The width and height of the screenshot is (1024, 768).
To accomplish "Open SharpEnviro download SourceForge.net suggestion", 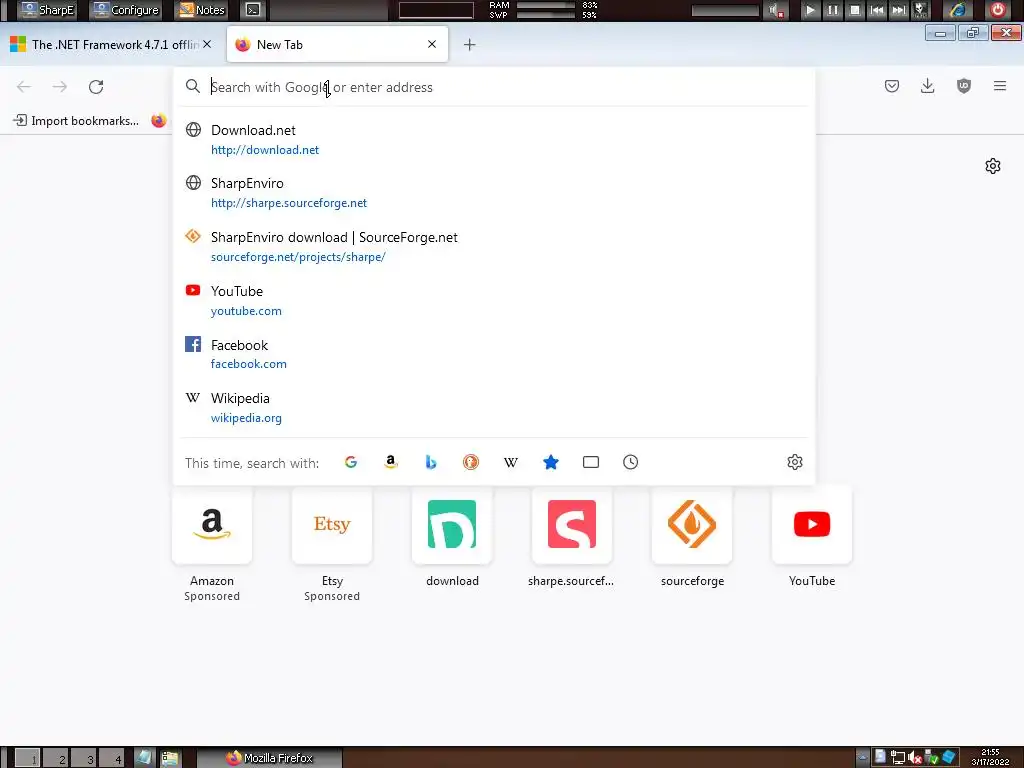I will point(494,246).
